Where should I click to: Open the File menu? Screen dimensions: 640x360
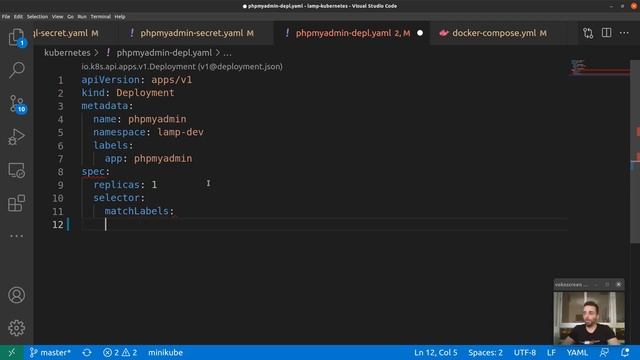click(x=6, y=17)
